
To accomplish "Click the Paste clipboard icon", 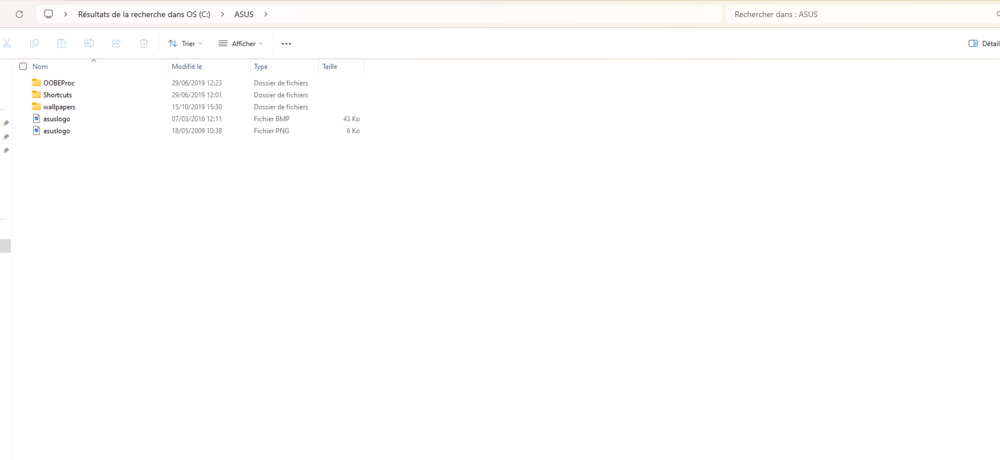I will [61, 44].
